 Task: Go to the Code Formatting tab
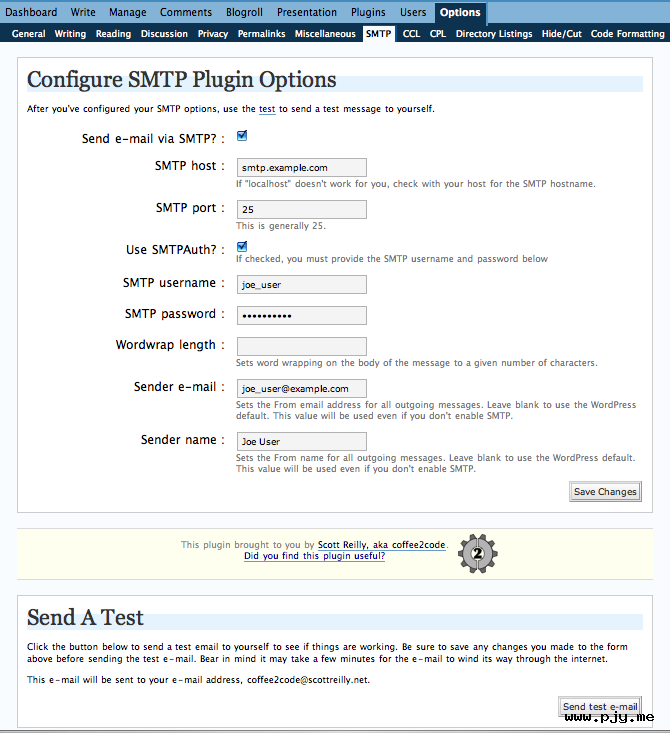pos(627,34)
